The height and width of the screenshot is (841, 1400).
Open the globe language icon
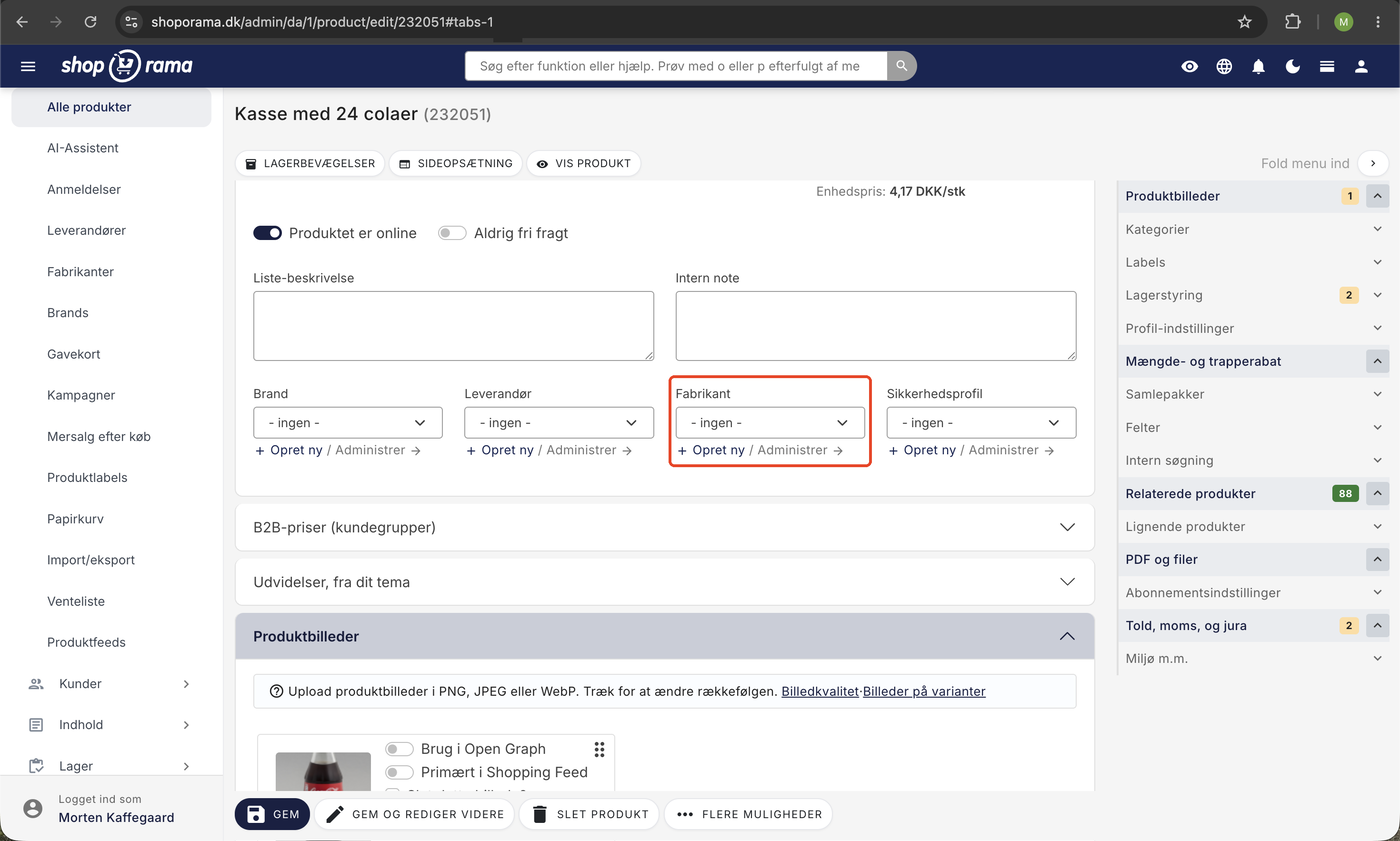point(1224,66)
